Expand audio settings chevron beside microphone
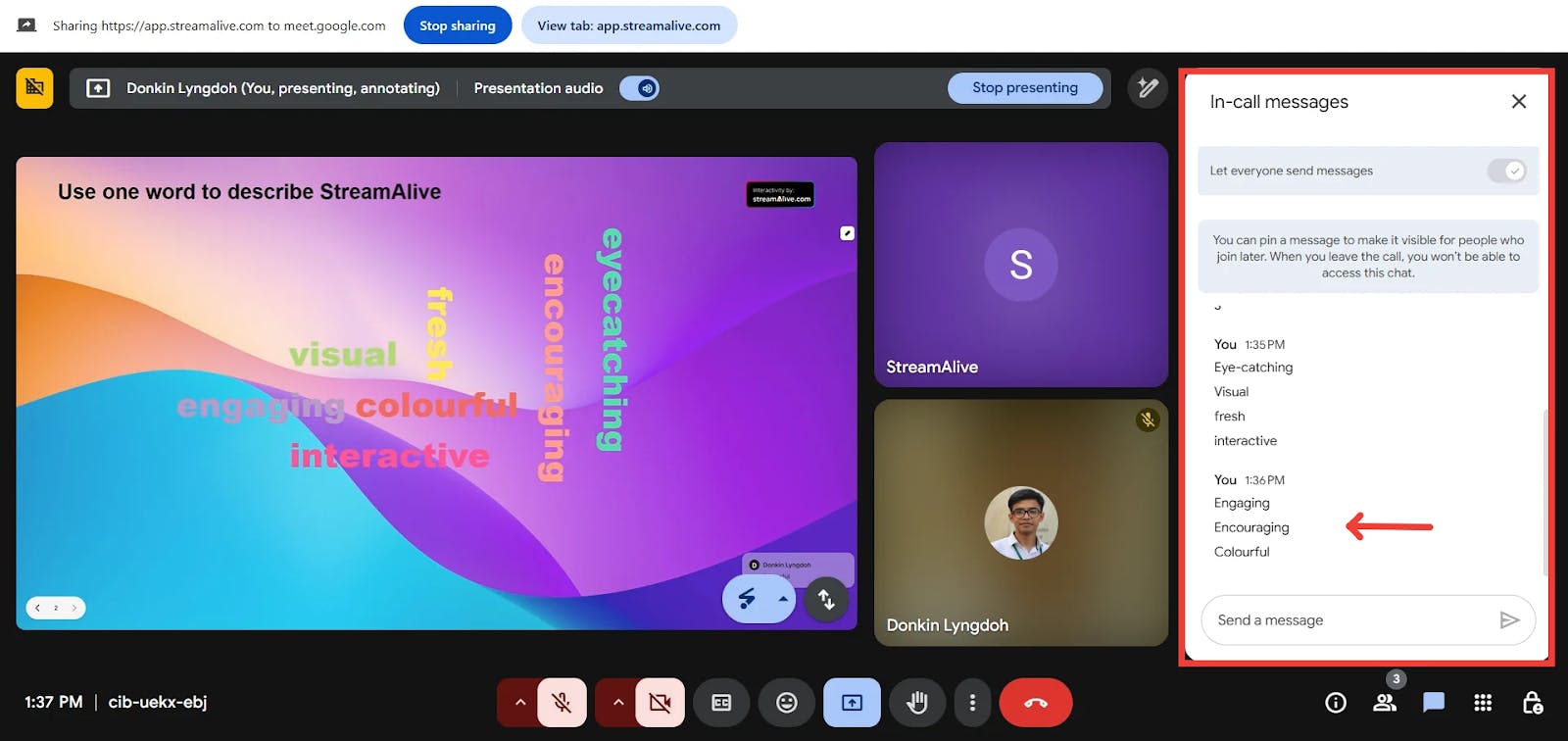Image resolution: width=1568 pixels, height=741 pixels. coord(519,703)
